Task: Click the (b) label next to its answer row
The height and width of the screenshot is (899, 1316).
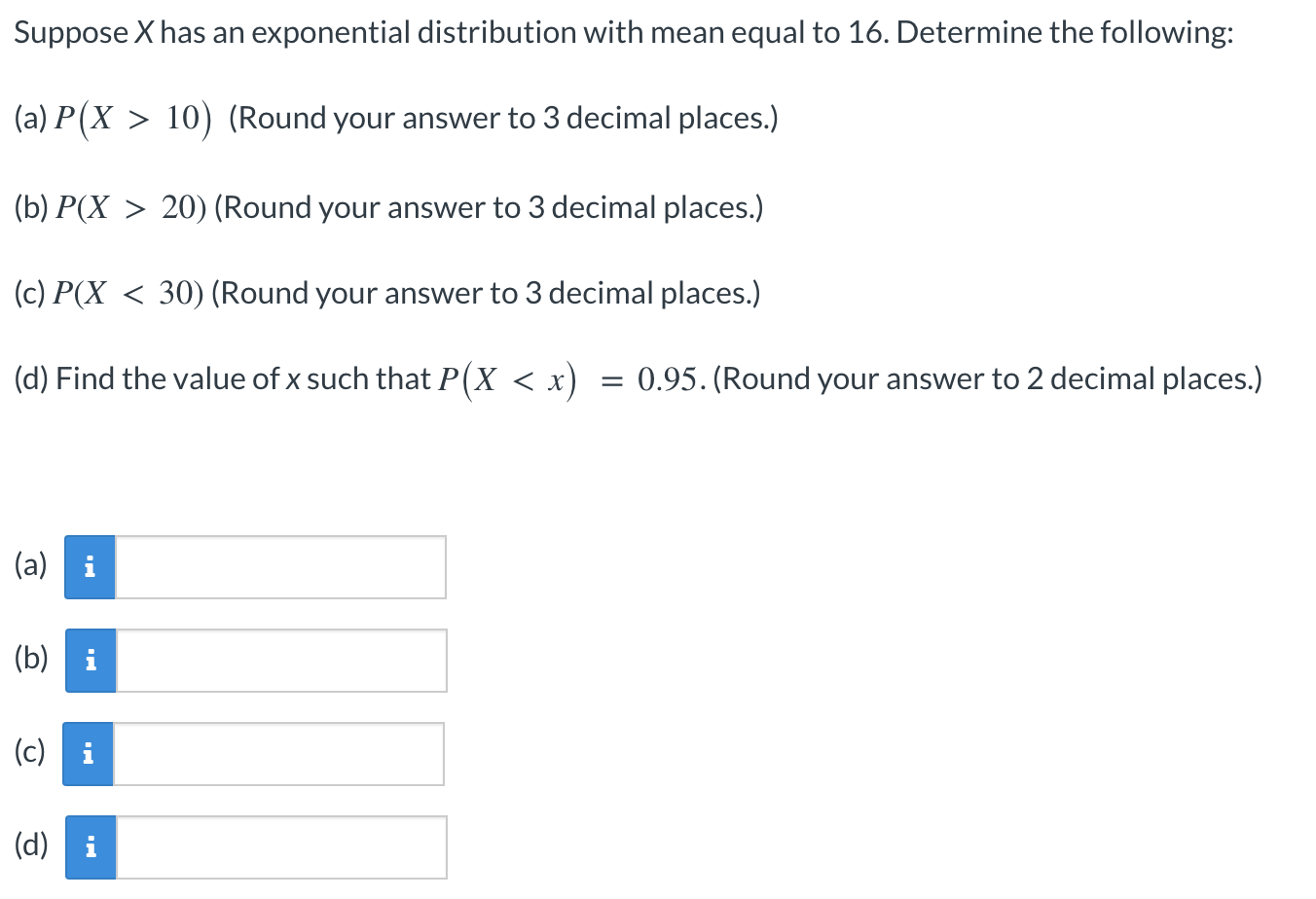Action: click(x=30, y=659)
